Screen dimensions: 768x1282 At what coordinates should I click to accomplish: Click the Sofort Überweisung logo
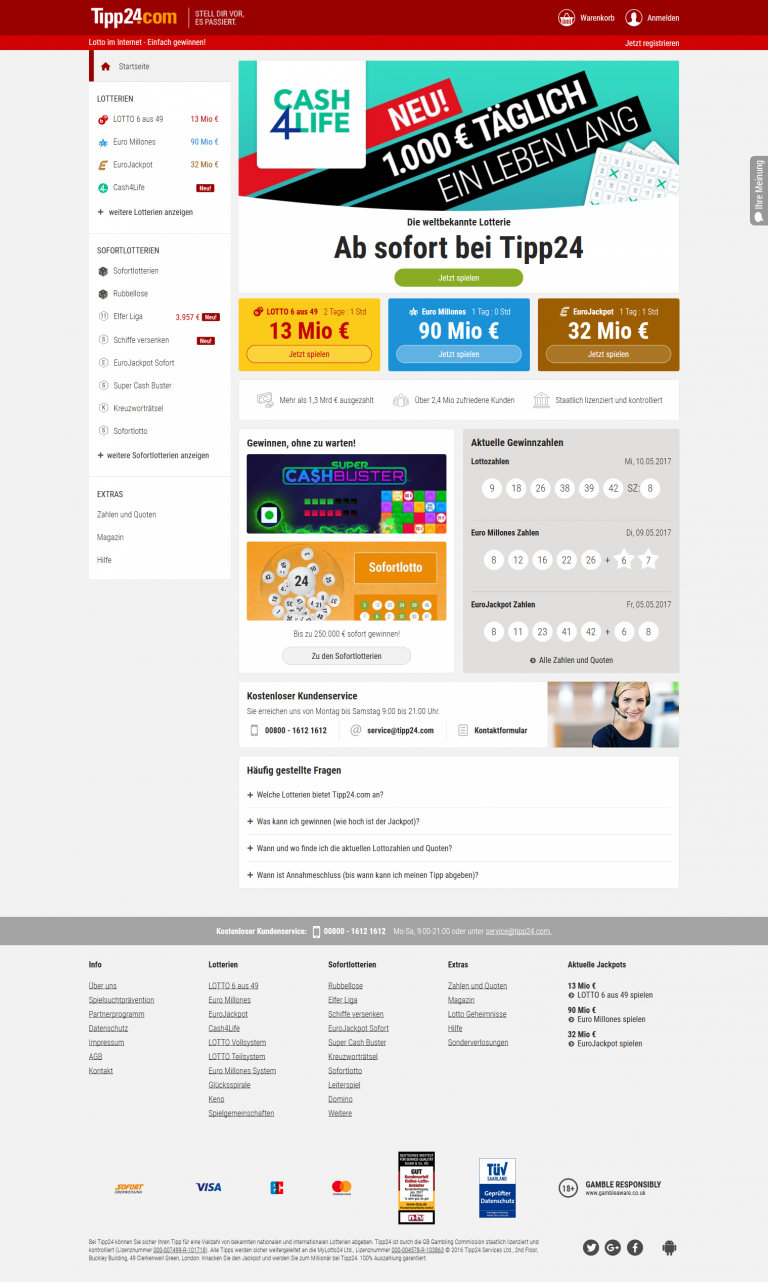129,1187
